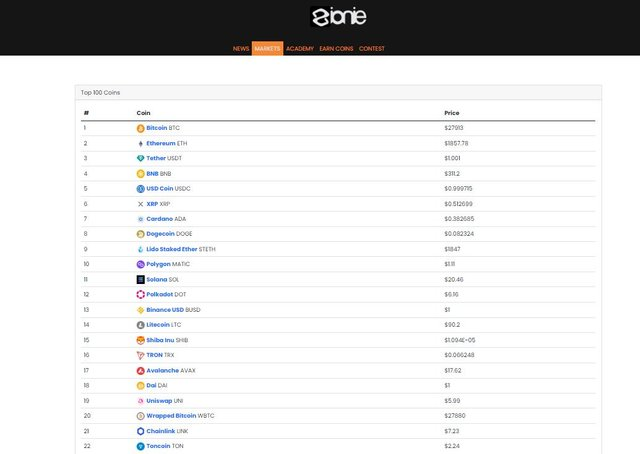640x454 pixels.
Task: Click the Shiba Inu coin icon
Action: click(x=140, y=340)
